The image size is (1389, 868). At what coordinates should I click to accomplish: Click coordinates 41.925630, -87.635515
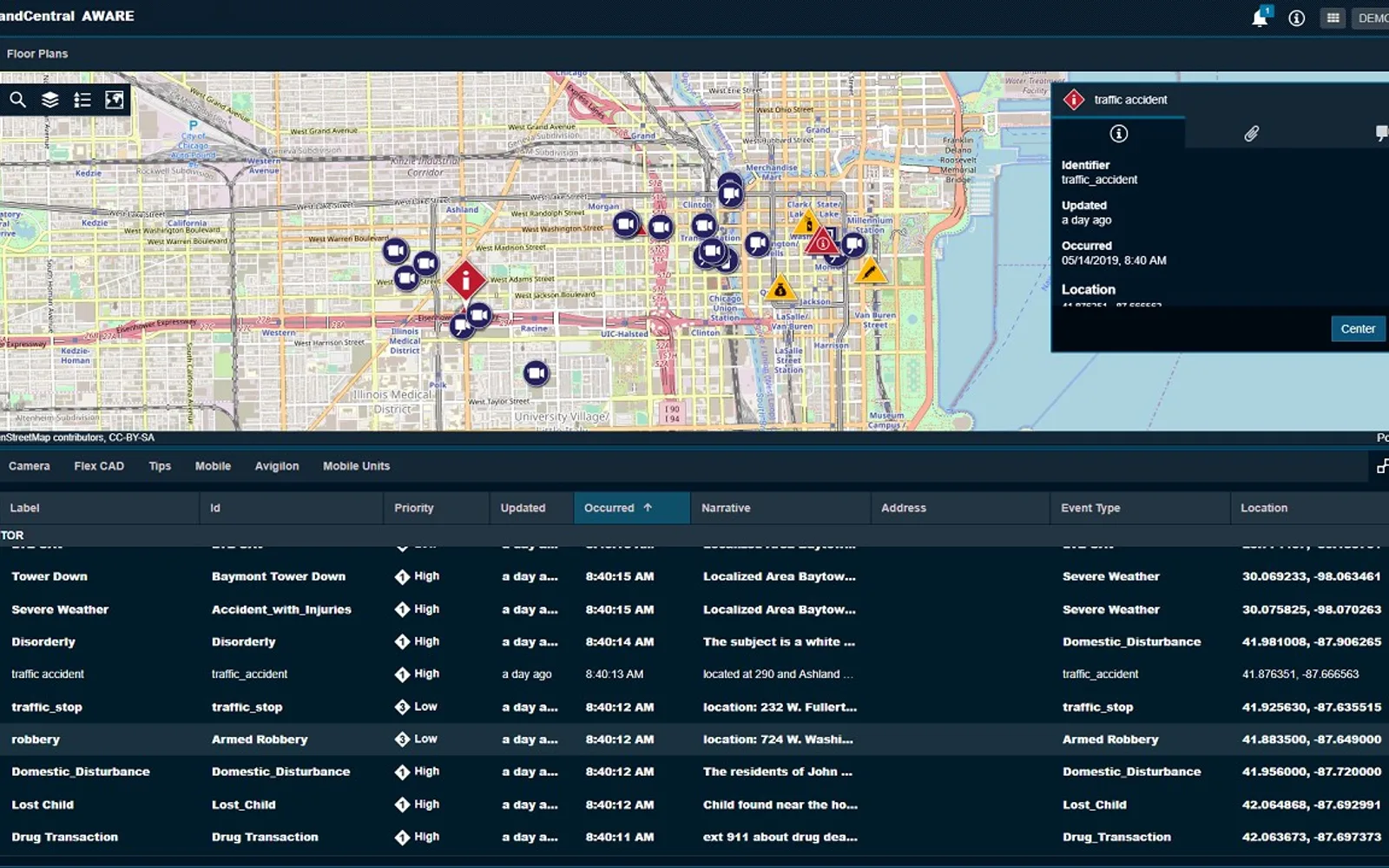click(1311, 707)
